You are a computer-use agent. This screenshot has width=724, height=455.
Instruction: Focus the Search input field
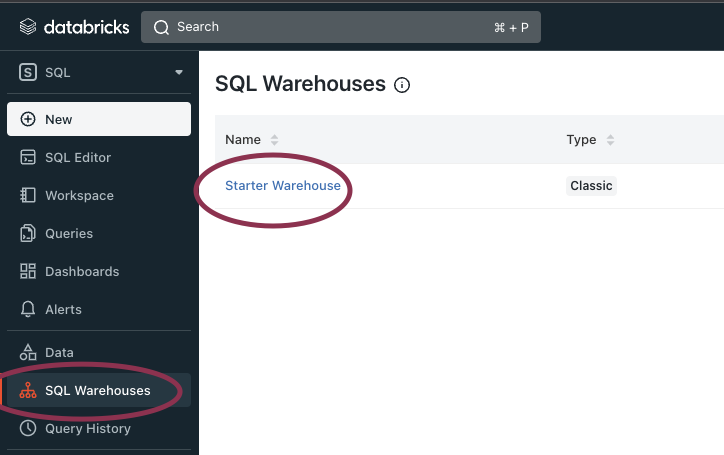point(341,27)
